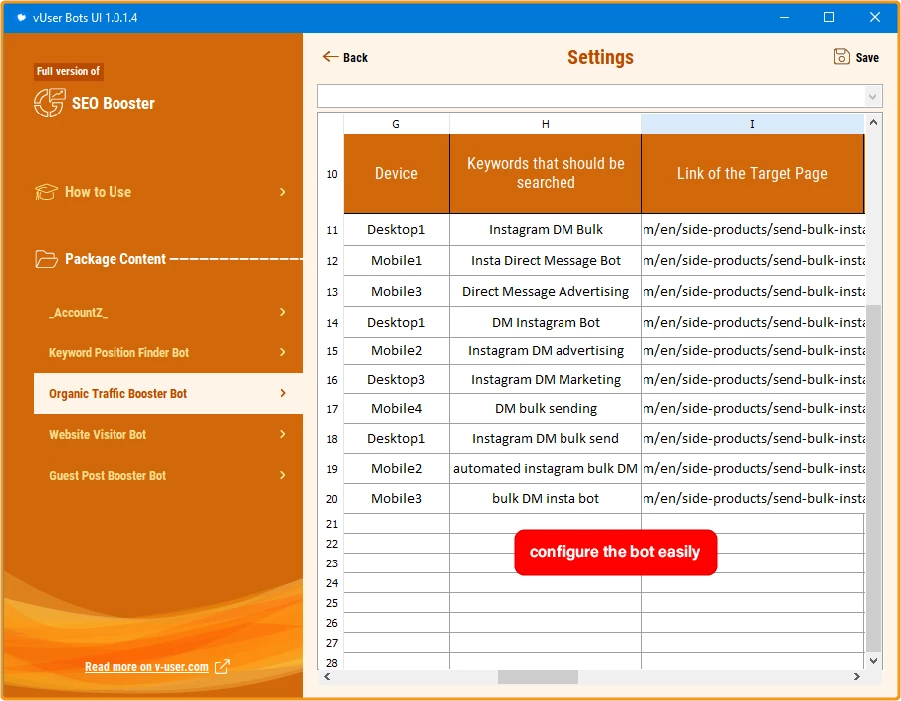Expand the _AccountZ_ chevron

pyautogui.click(x=282, y=312)
